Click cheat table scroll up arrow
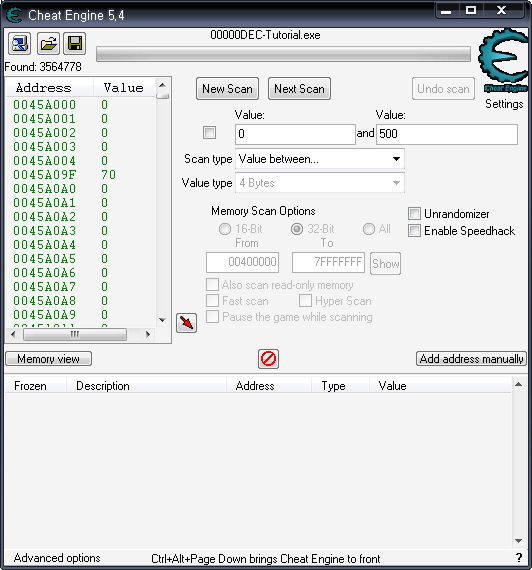Screen dimensions: 532x570 [x=519, y=384]
